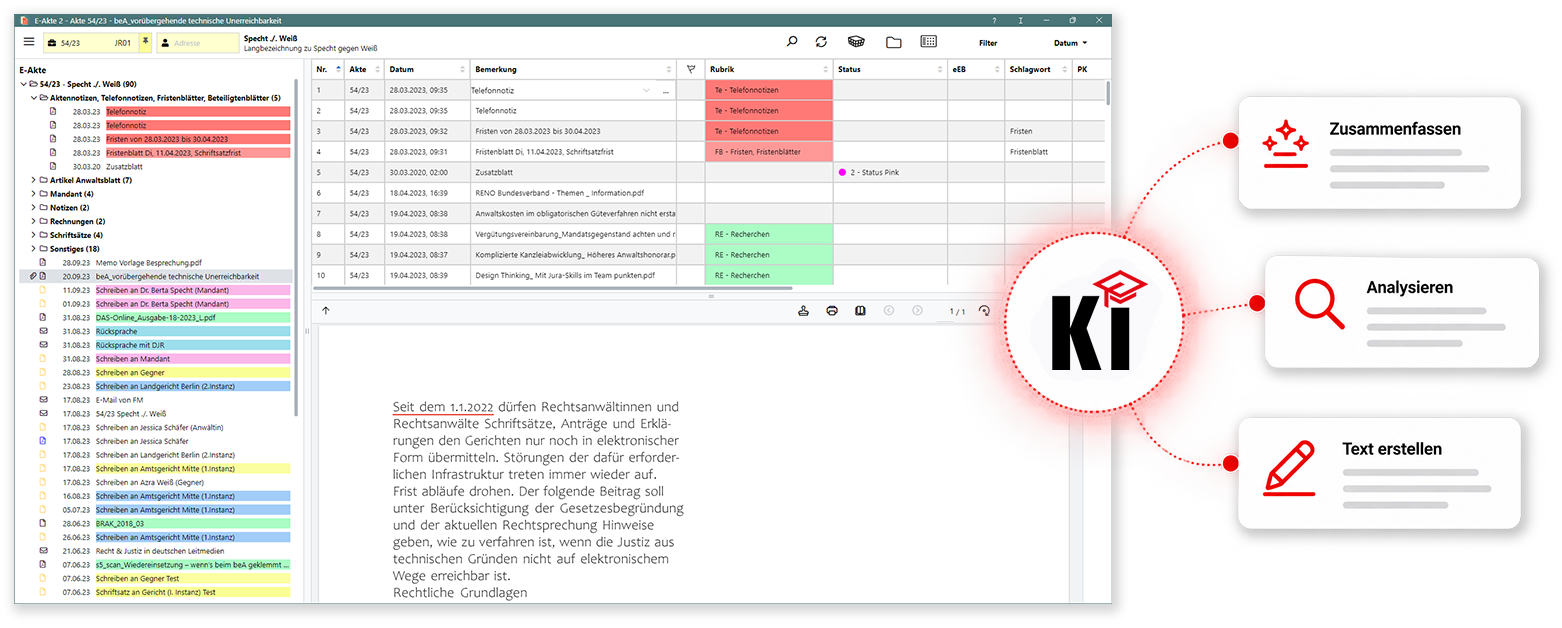Expand the Sonstiges (18) folder

33,248
